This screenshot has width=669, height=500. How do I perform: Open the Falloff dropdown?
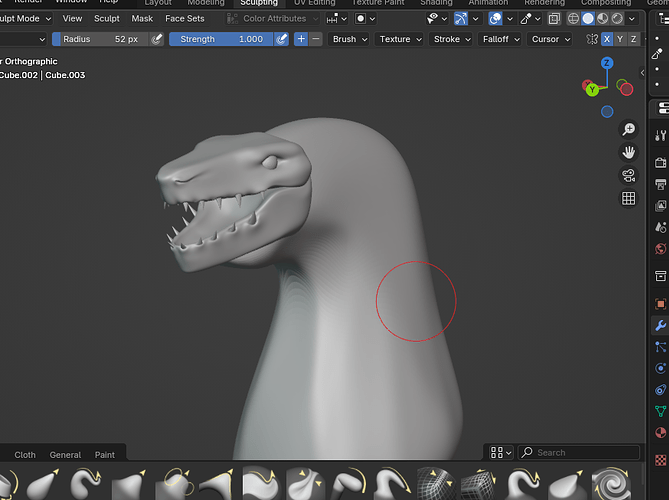pyautogui.click(x=501, y=39)
